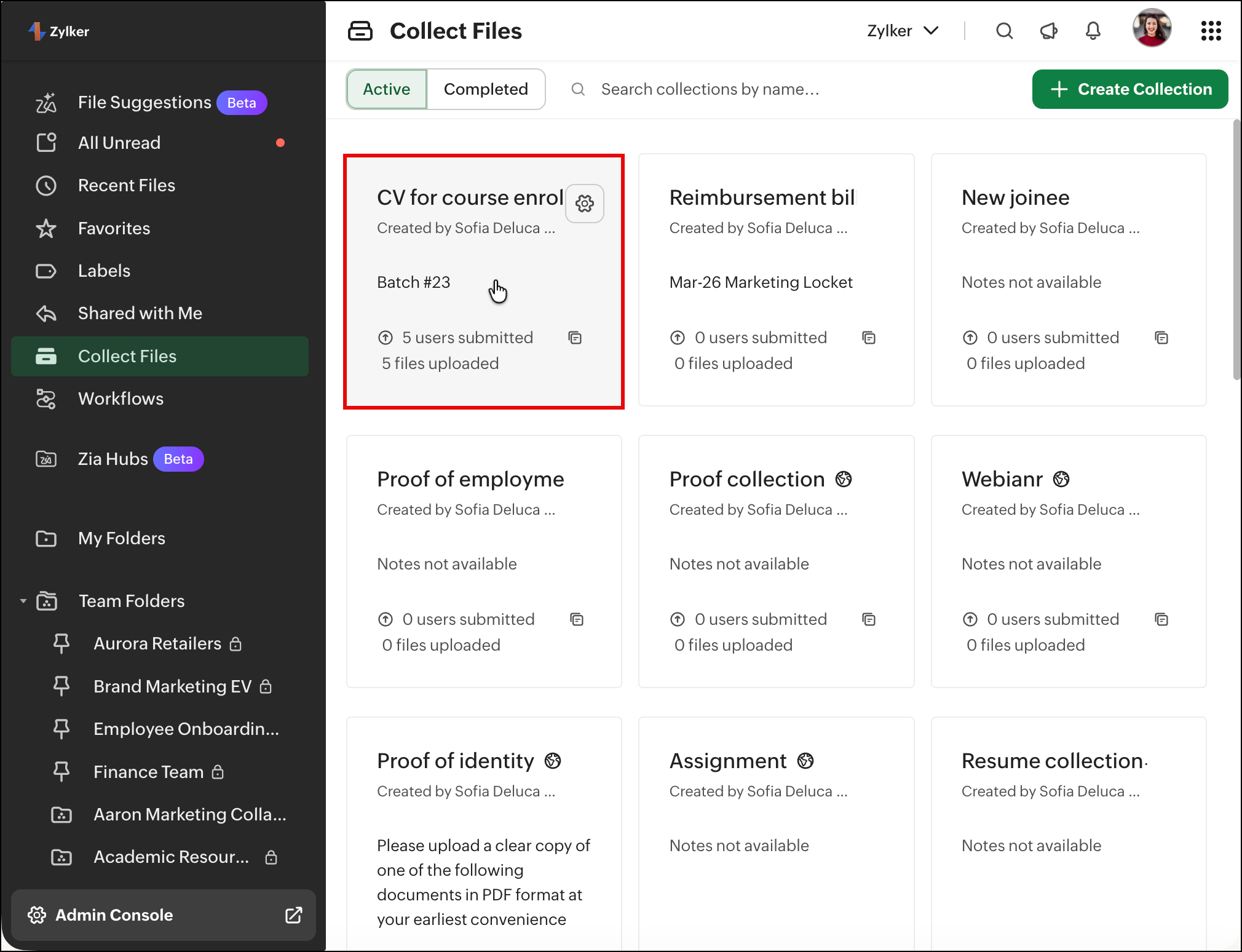Screen dimensions: 1242x952
Task: Click the search magnifier icon in header
Action: pyautogui.click(x=1004, y=31)
